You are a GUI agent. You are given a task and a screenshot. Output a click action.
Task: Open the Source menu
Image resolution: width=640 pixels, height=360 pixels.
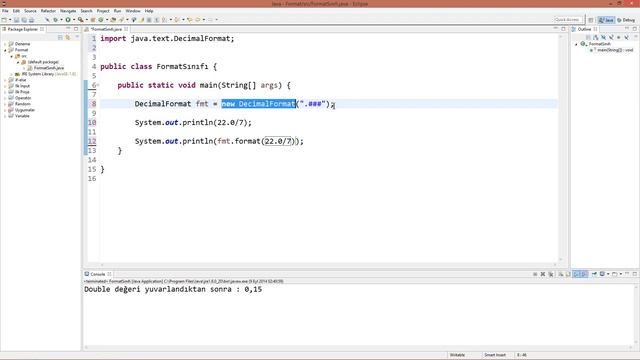[30, 11]
